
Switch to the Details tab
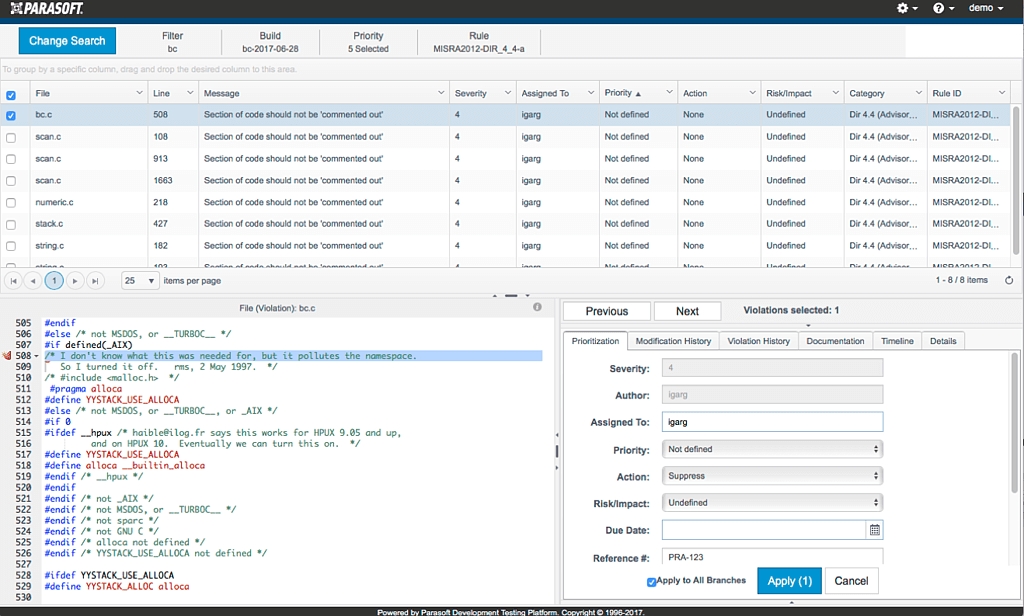pyautogui.click(x=943, y=341)
